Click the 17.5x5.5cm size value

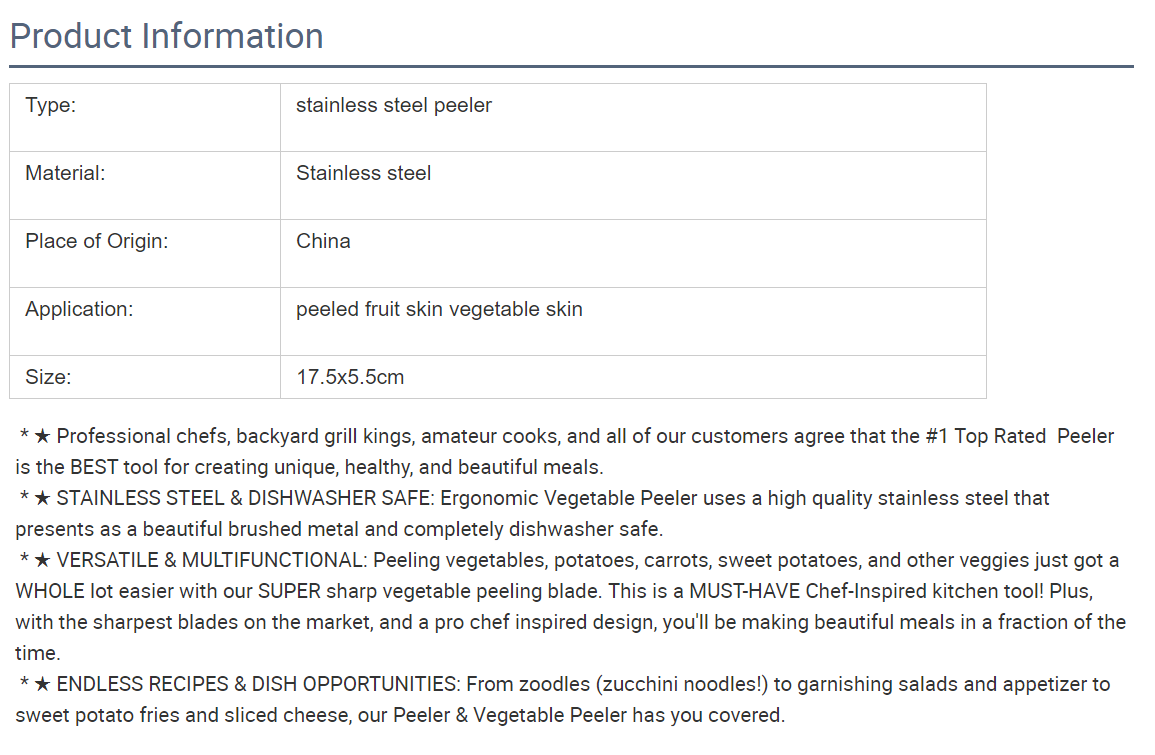350,377
